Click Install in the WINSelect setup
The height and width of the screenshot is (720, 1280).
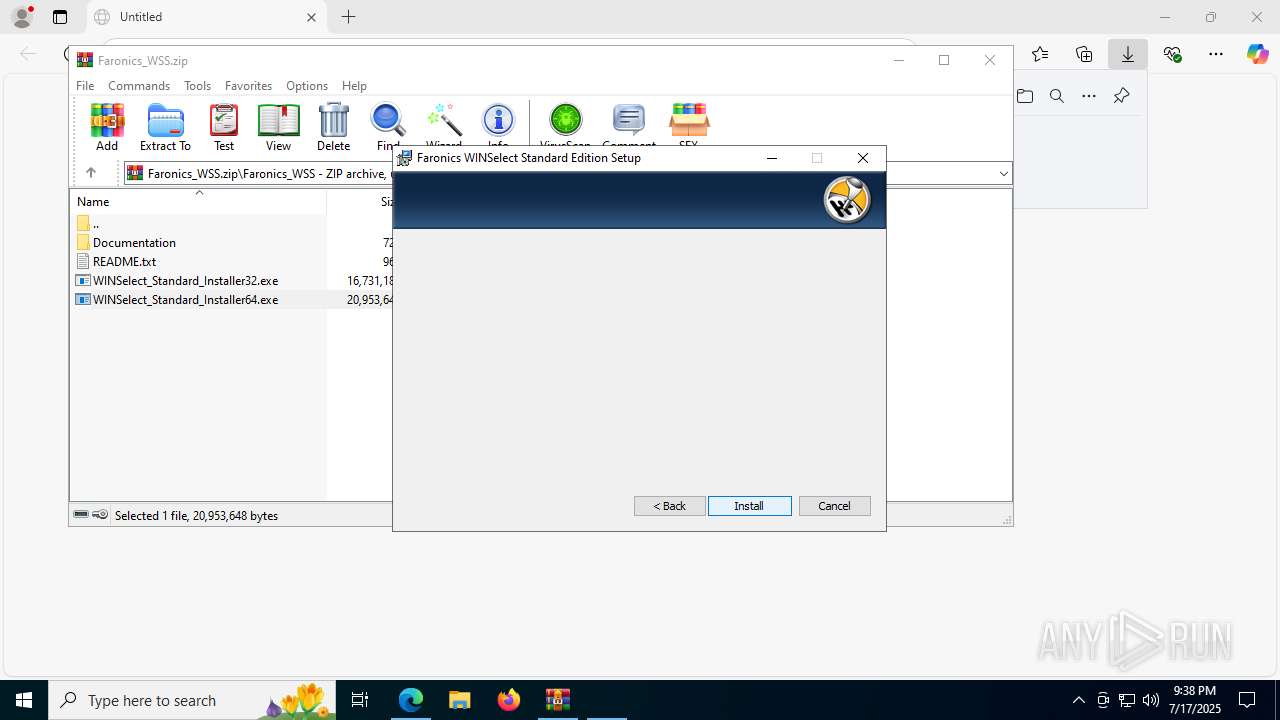749,506
